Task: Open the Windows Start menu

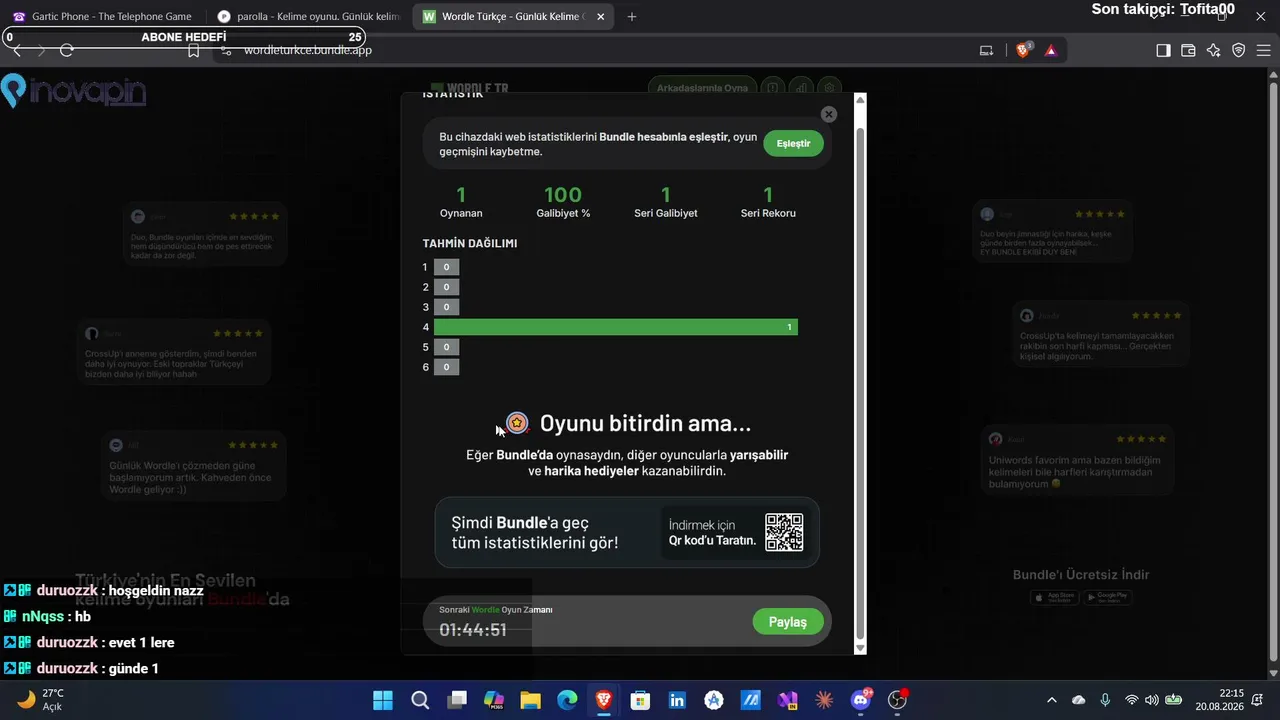Action: click(382, 700)
